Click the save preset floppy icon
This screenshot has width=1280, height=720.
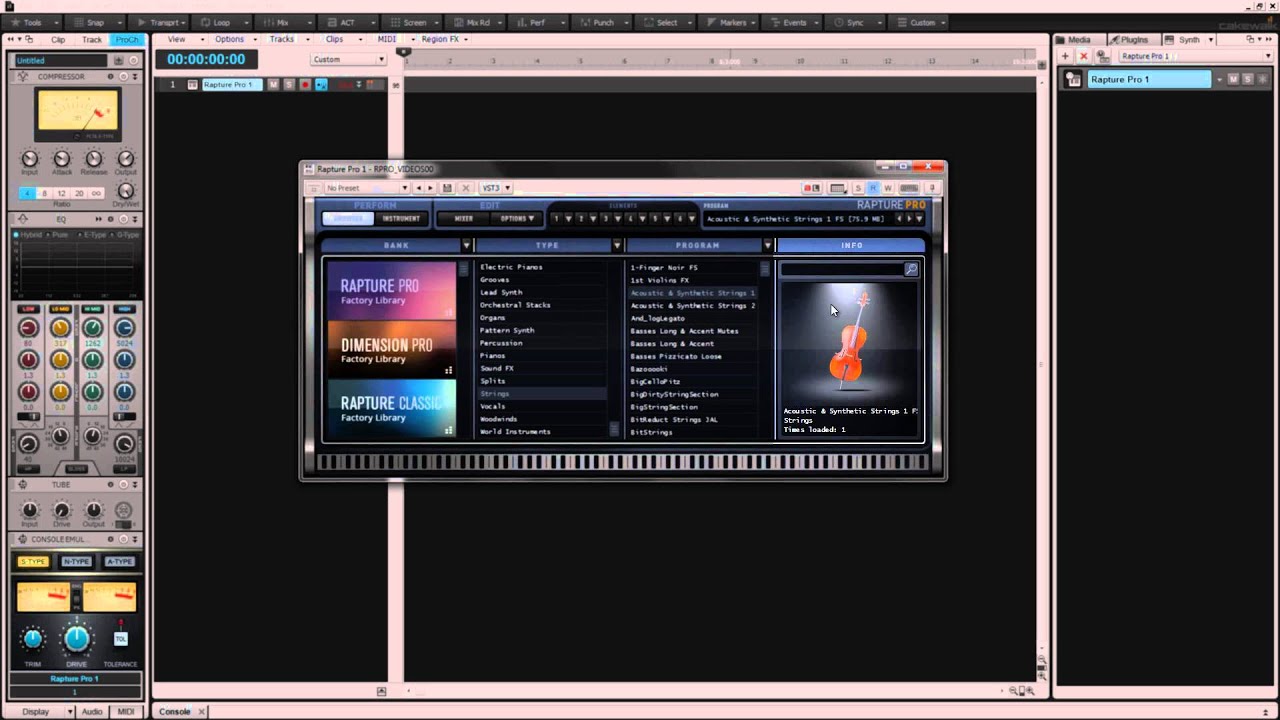tap(447, 188)
